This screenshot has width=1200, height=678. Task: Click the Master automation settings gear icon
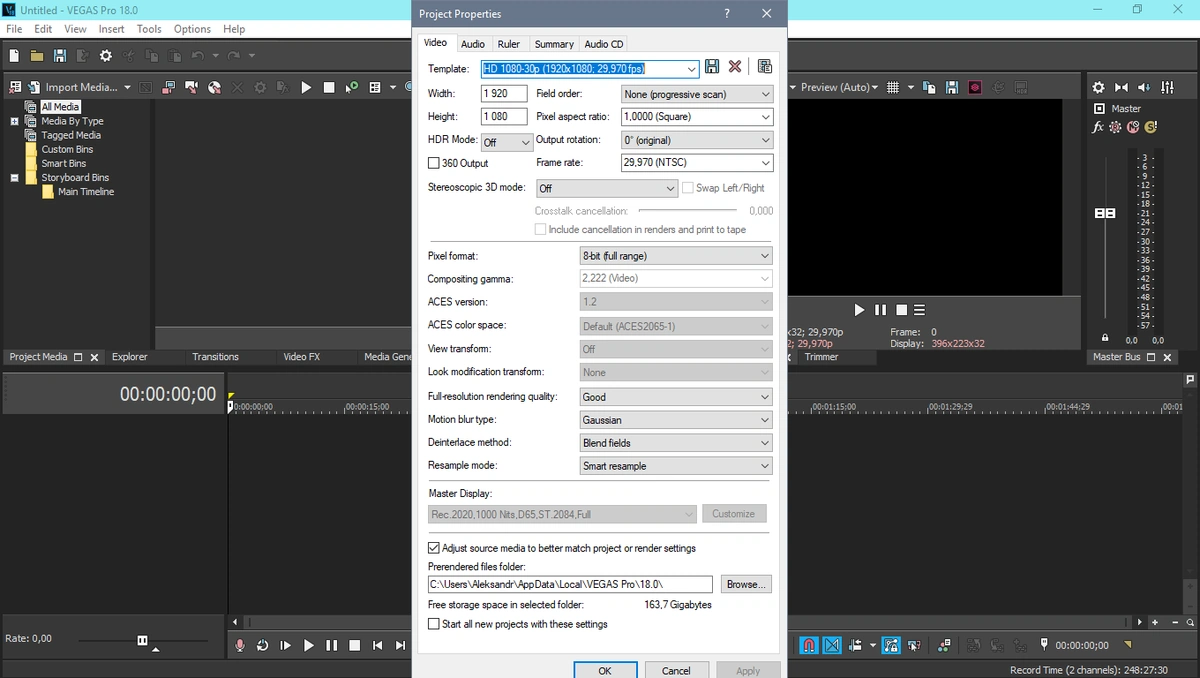click(1115, 127)
